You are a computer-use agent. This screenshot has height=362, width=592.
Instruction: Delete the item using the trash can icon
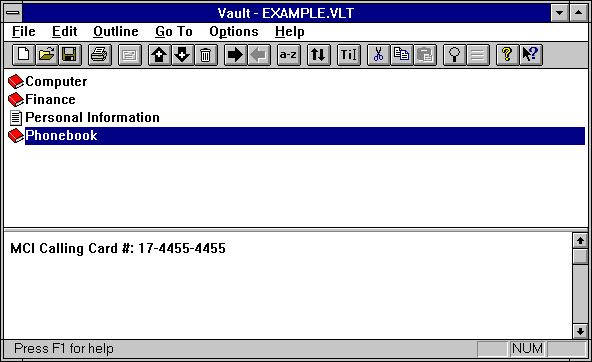206,55
